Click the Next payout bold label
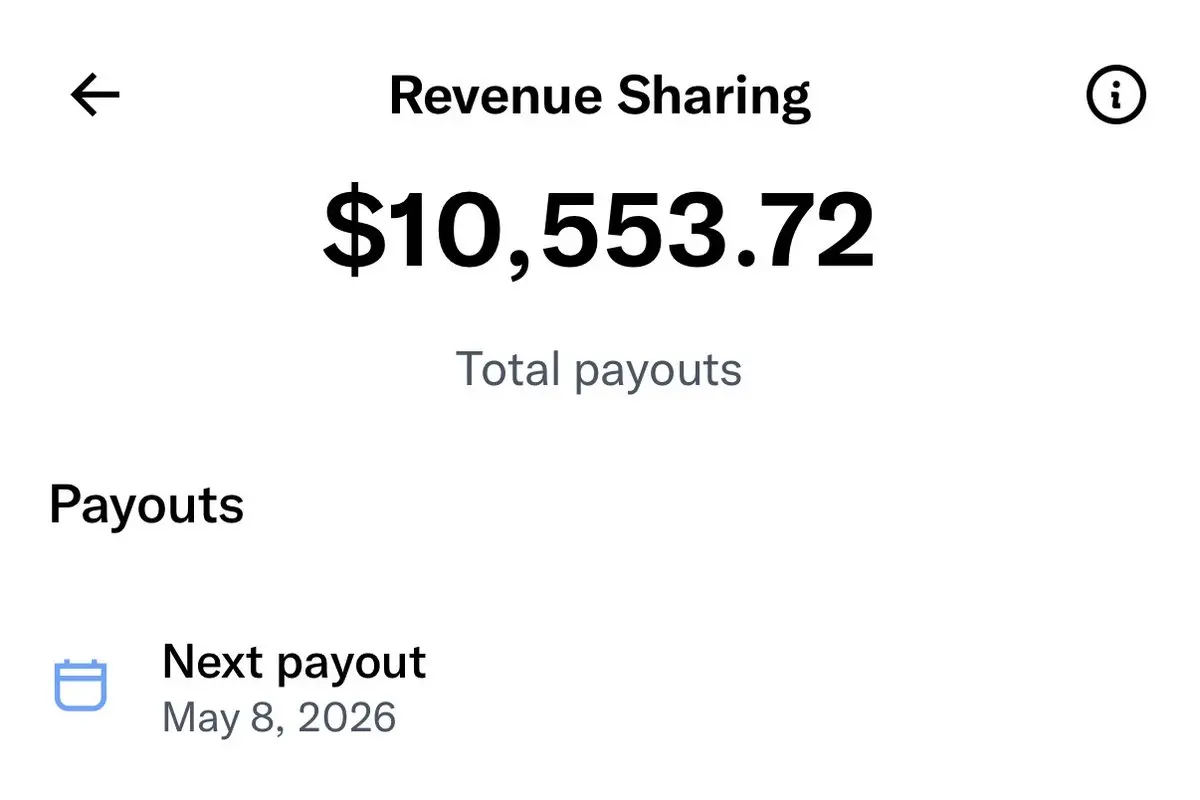Image resolution: width=1200 pixels, height=800 pixels. coord(294,663)
